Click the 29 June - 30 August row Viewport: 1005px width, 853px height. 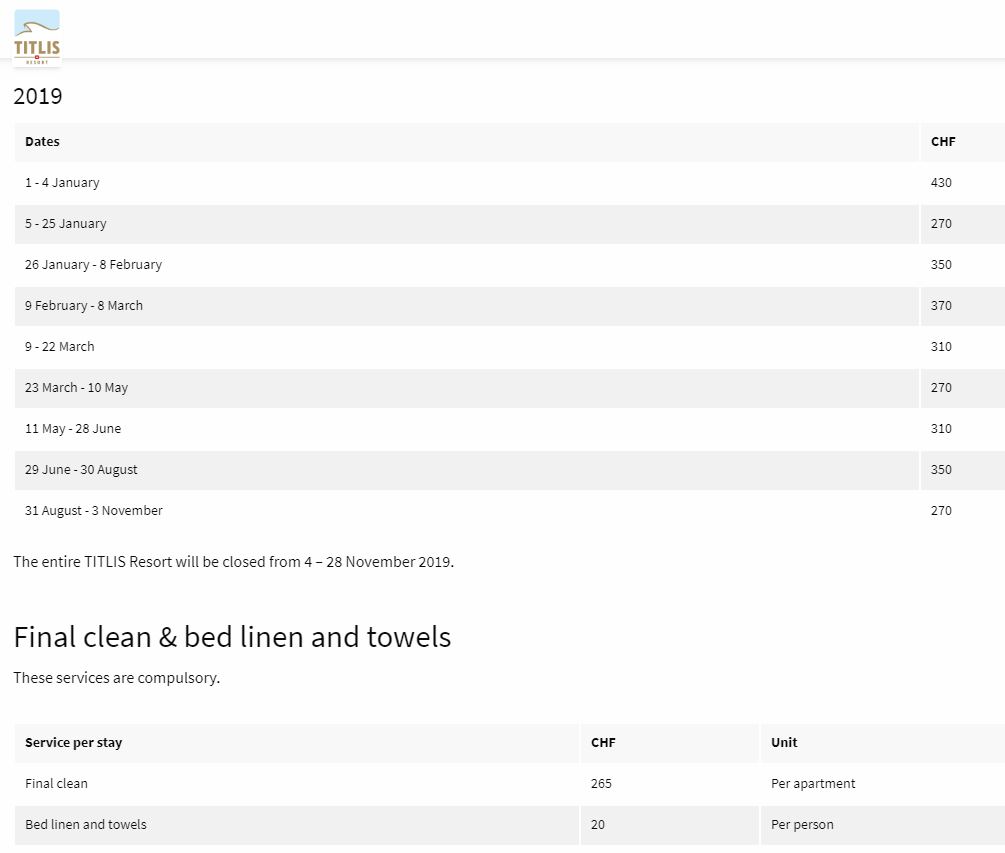(81, 470)
